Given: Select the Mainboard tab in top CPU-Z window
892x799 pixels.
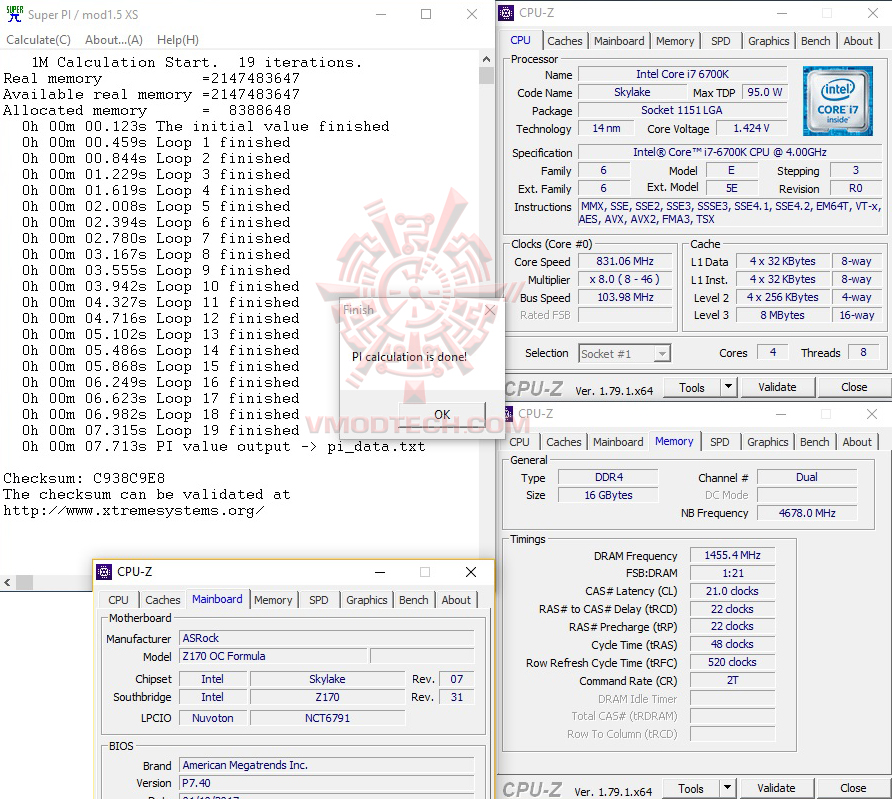Looking at the screenshot, I should tap(619, 41).
